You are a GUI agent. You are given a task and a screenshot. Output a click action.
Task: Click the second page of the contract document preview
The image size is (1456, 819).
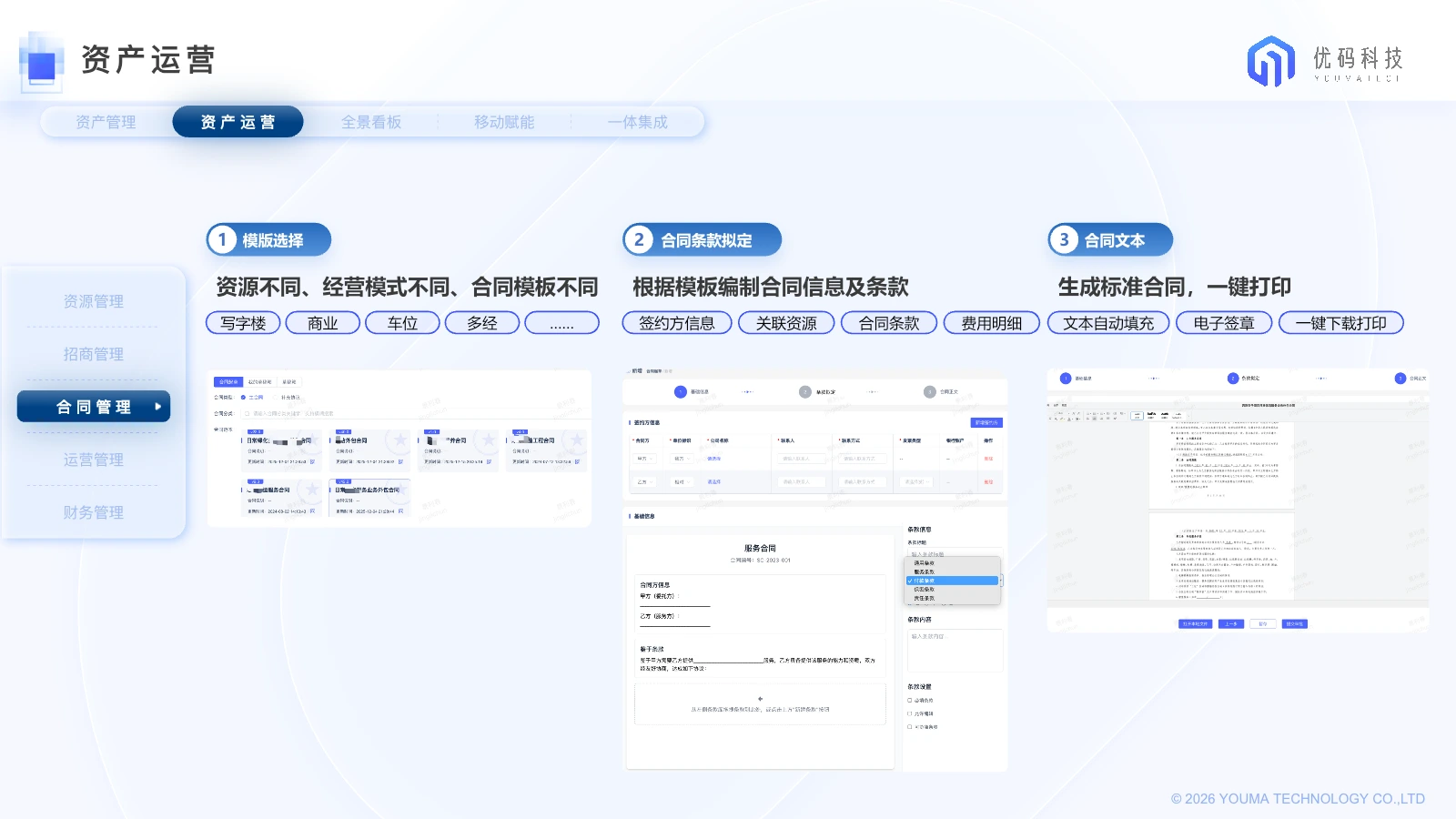click(1221, 556)
